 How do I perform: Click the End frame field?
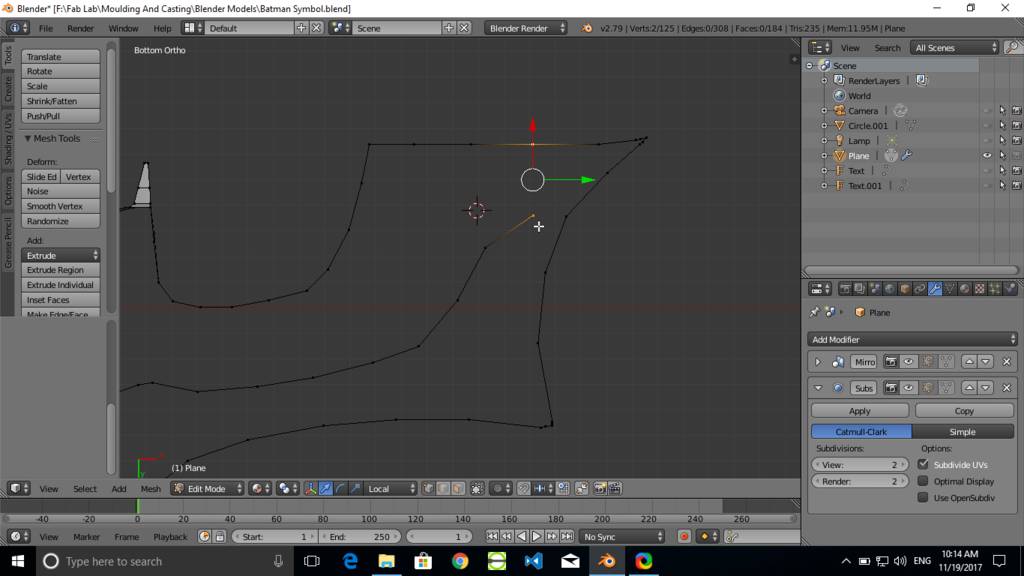[x=361, y=537]
